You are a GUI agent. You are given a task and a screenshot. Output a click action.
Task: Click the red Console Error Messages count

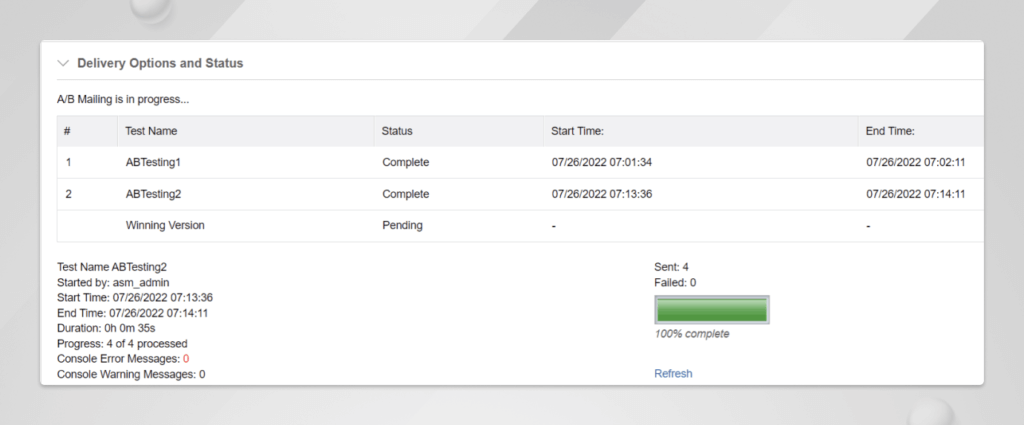185,358
